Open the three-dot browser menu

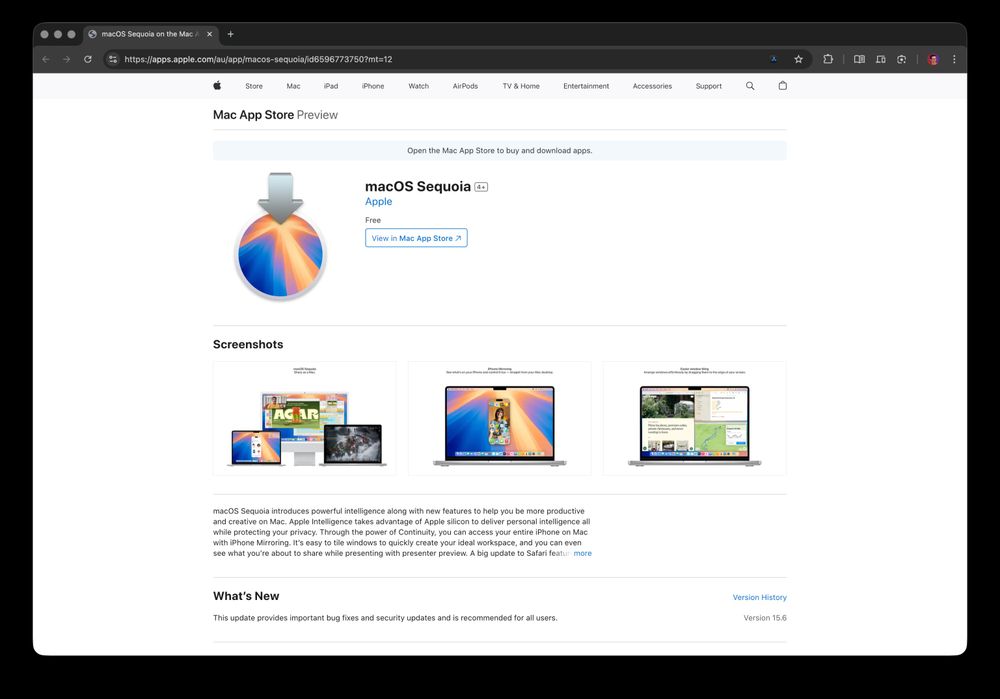coord(954,59)
